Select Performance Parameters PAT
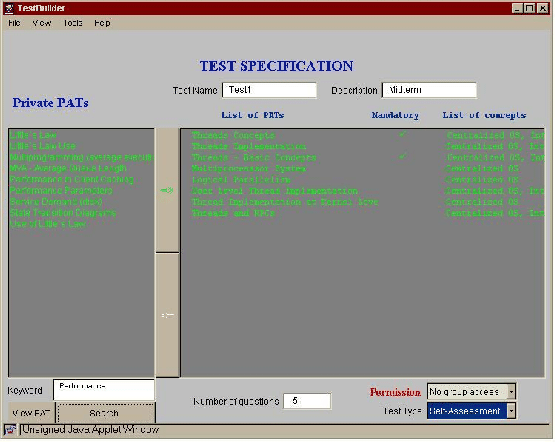 click(x=61, y=190)
